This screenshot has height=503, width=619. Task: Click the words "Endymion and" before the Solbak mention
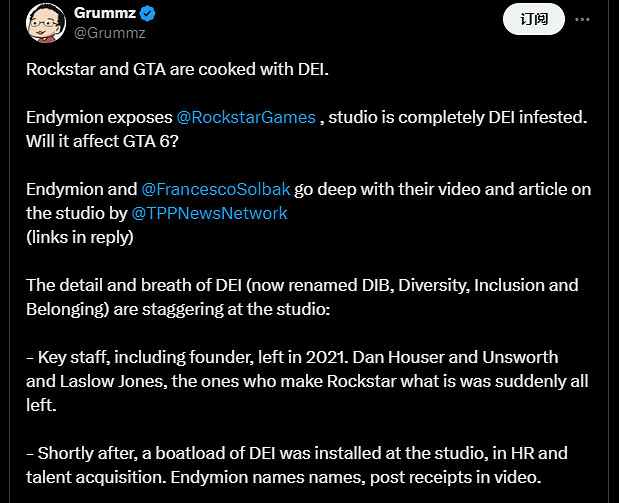[81, 189]
